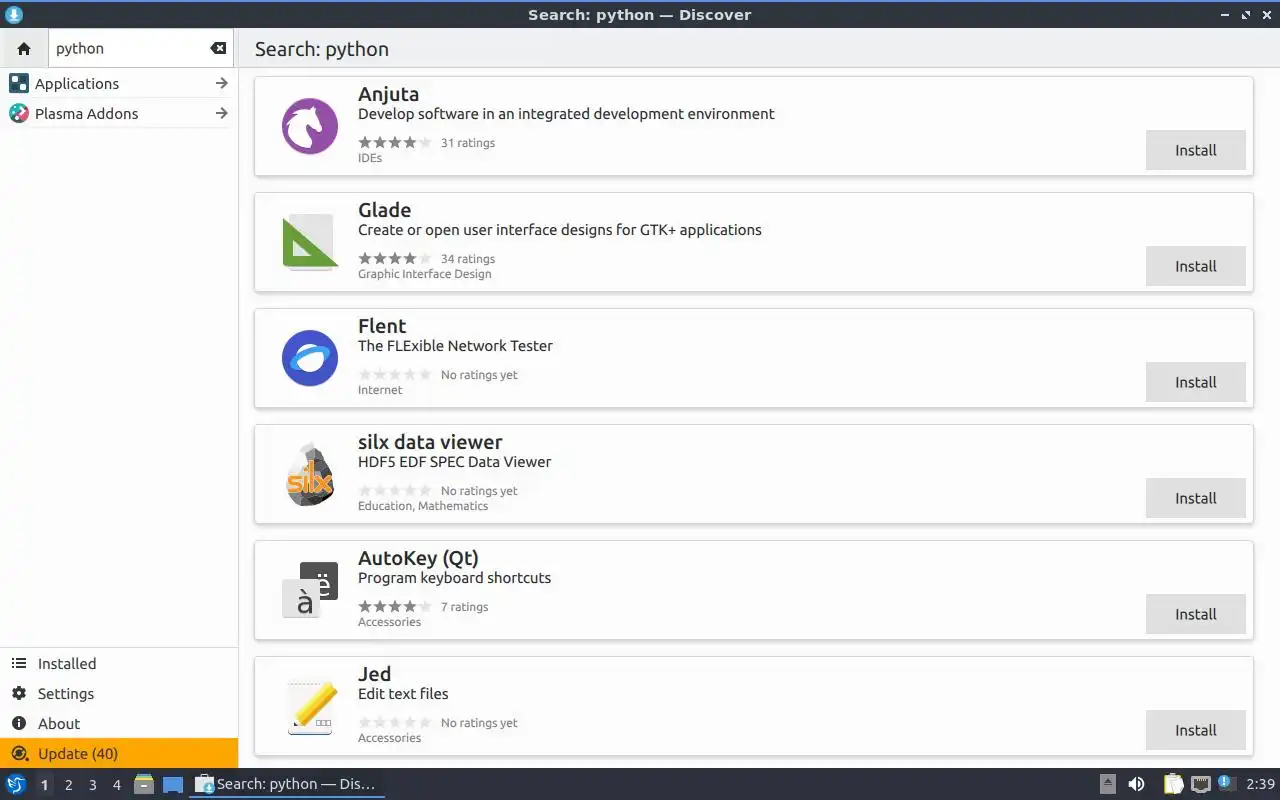The height and width of the screenshot is (800, 1280).
Task: Click the update notifier tray icon
Action: [x=1226, y=783]
